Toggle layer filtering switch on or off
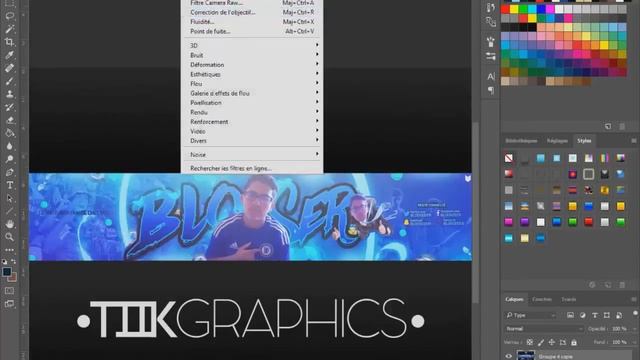Viewport: 640px width, 360px height. pyautogui.click(x=635, y=314)
